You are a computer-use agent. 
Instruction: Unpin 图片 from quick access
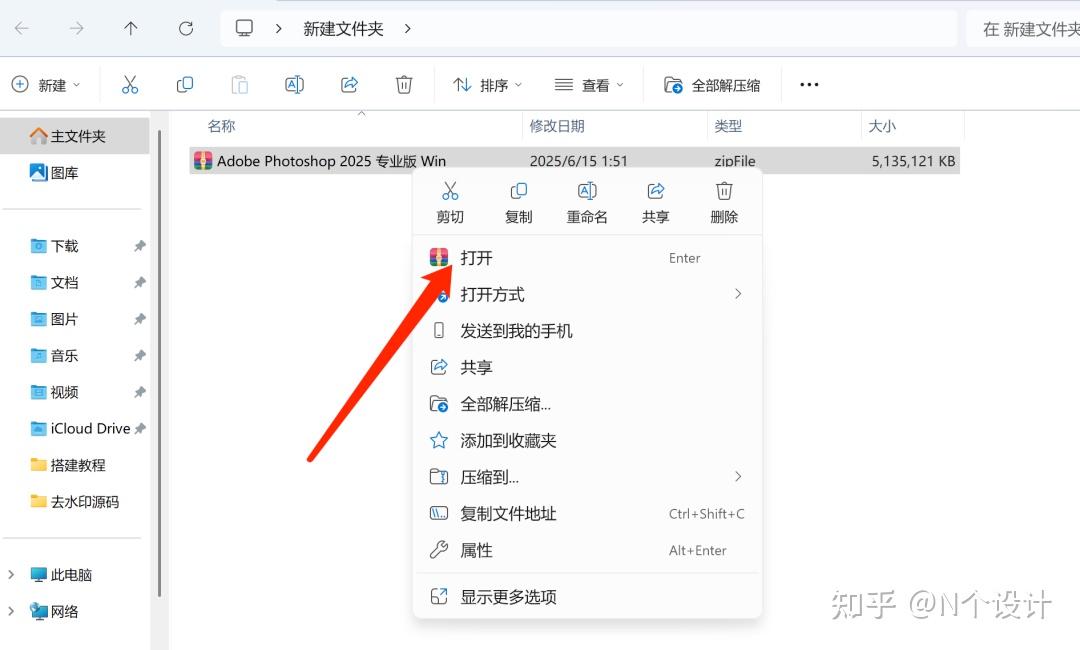(x=140, y=319)
